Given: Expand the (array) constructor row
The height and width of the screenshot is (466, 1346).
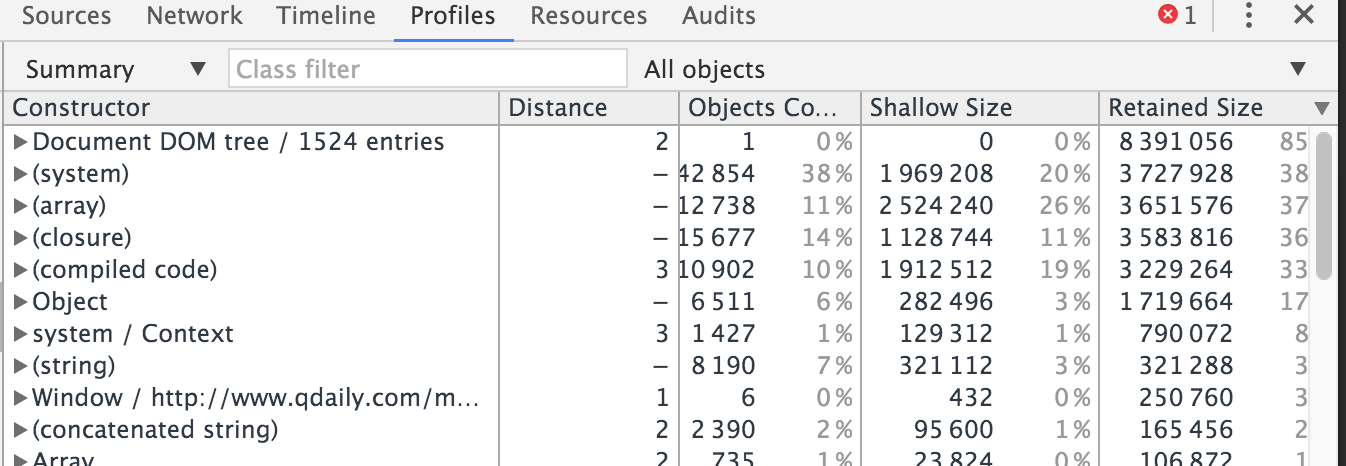Looking at the screenshot, I should pyautogui.click(x=20, y=206).
